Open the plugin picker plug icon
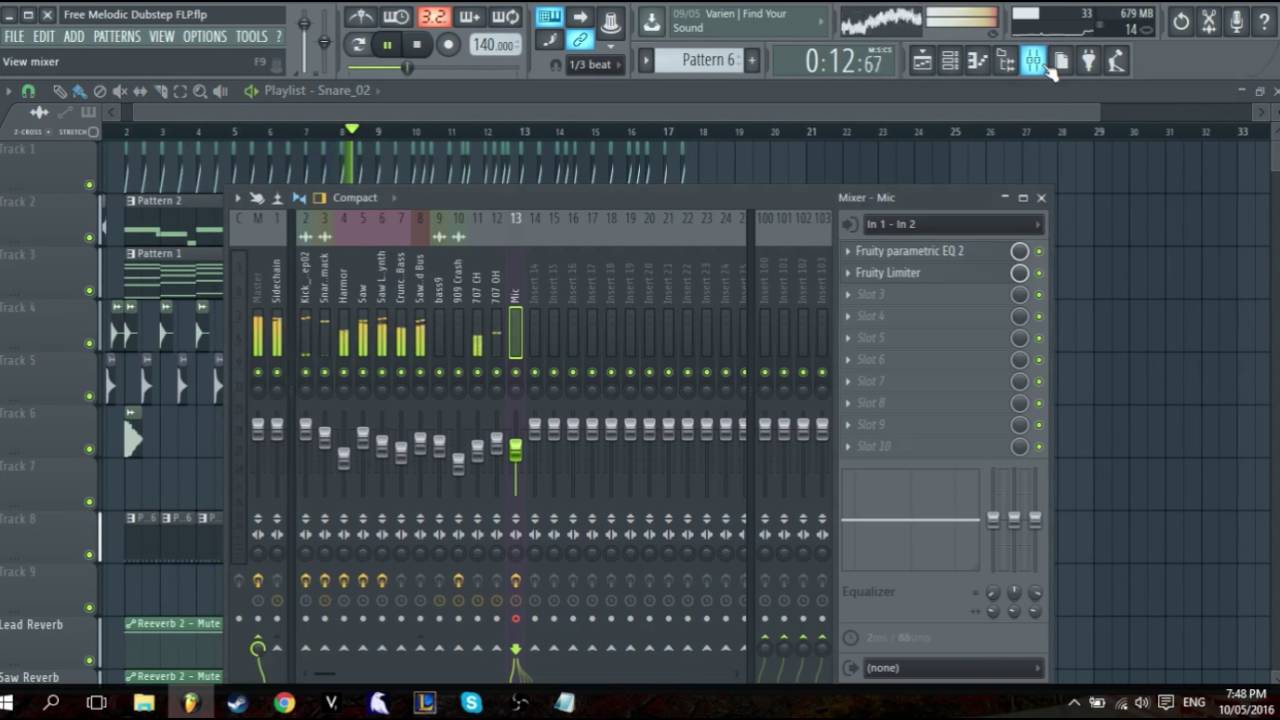Screen dimensions: 1280x720 pyautogui.click(x=1089, y=62)
